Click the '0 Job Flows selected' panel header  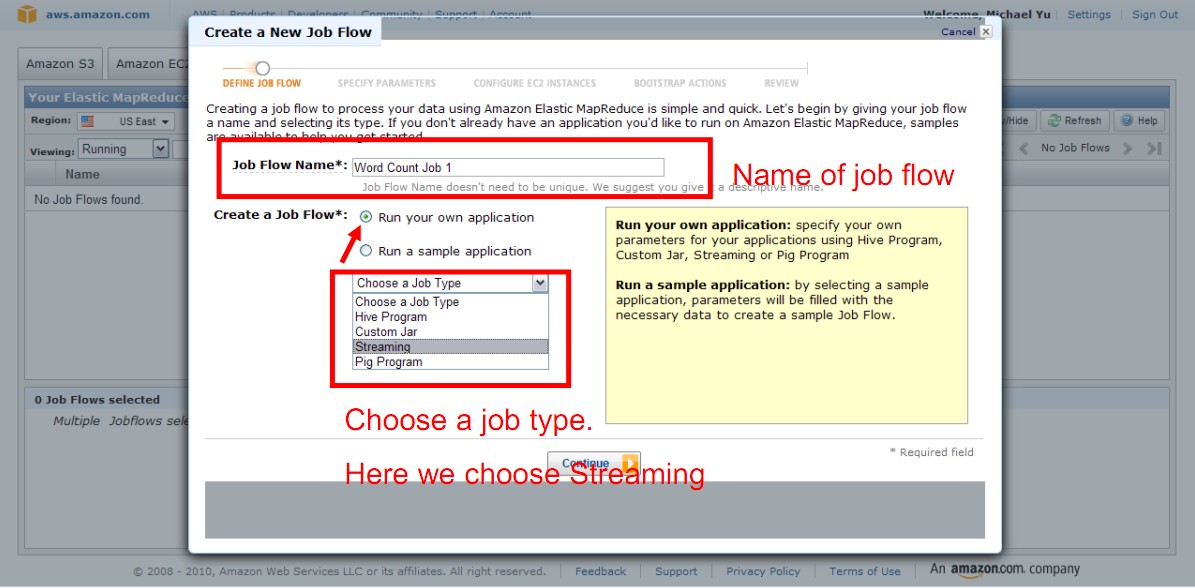click(97, 400)
